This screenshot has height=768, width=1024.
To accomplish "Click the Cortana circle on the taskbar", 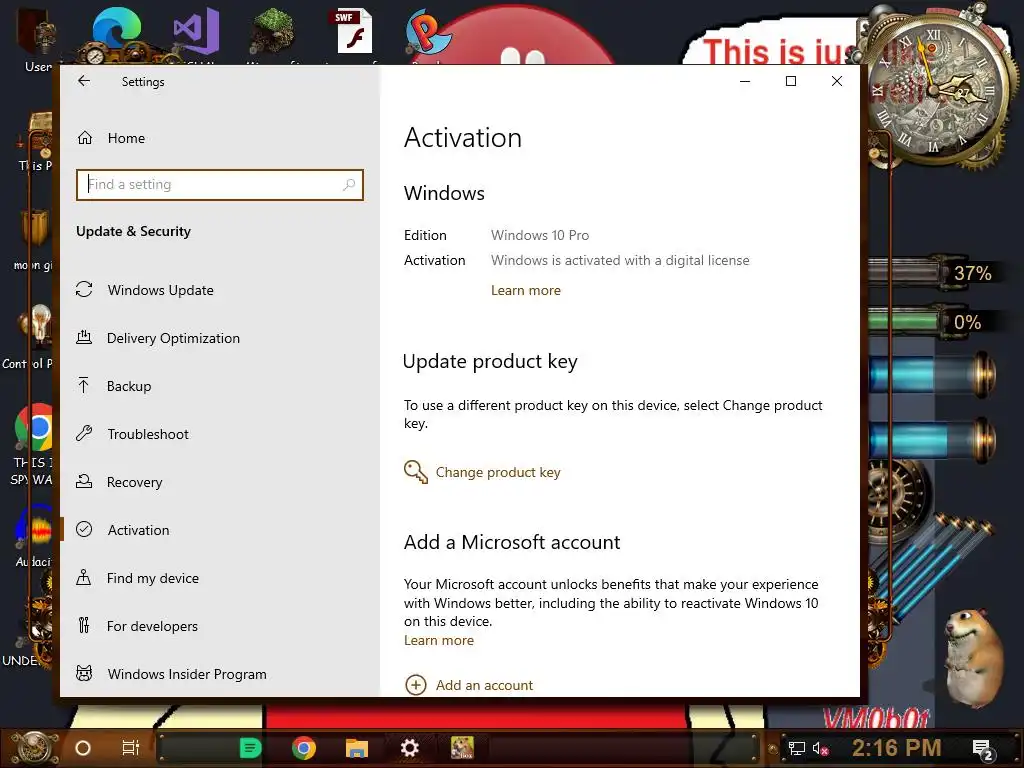I will tap(83, 748).
